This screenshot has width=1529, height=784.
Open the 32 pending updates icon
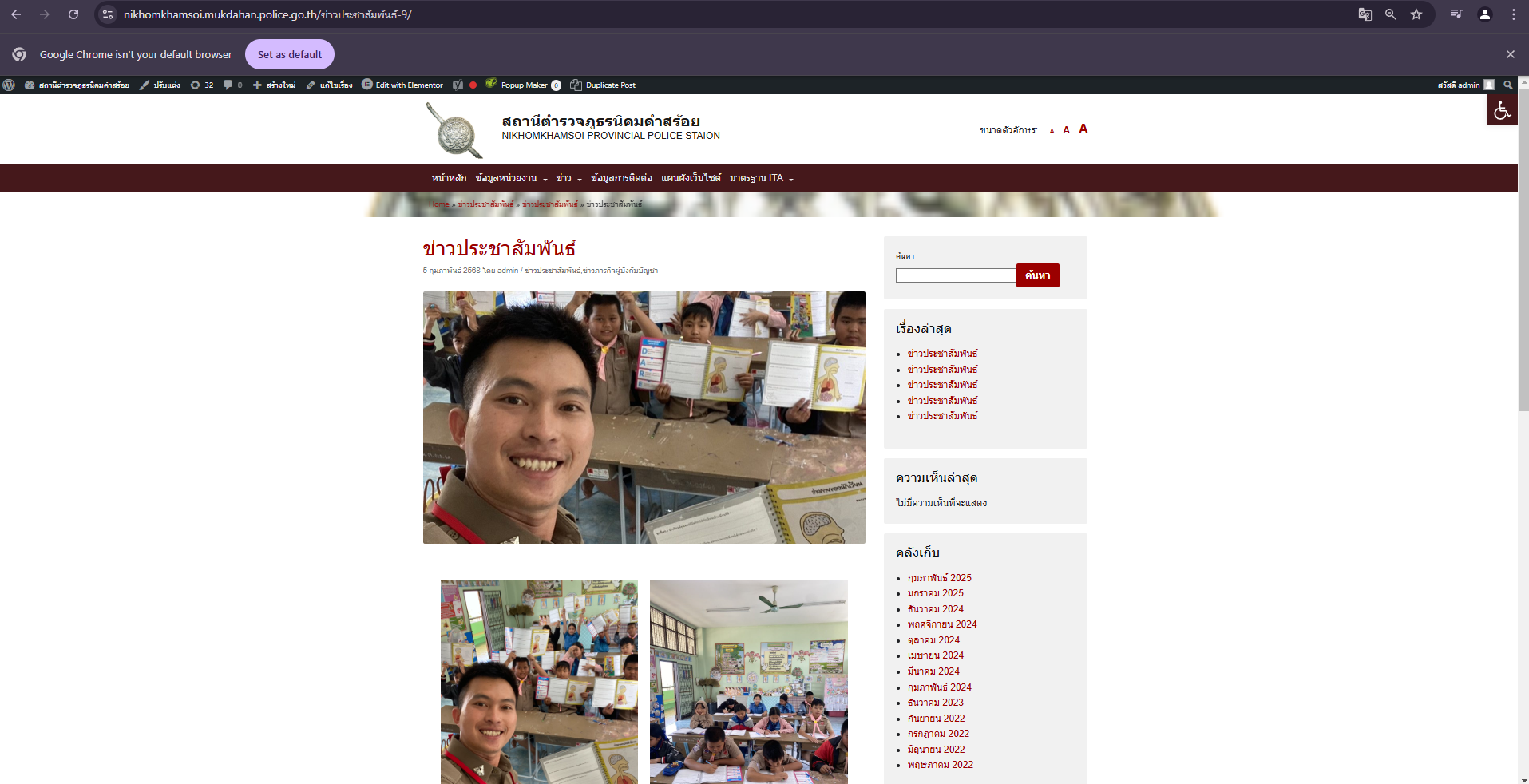(201, 85)
